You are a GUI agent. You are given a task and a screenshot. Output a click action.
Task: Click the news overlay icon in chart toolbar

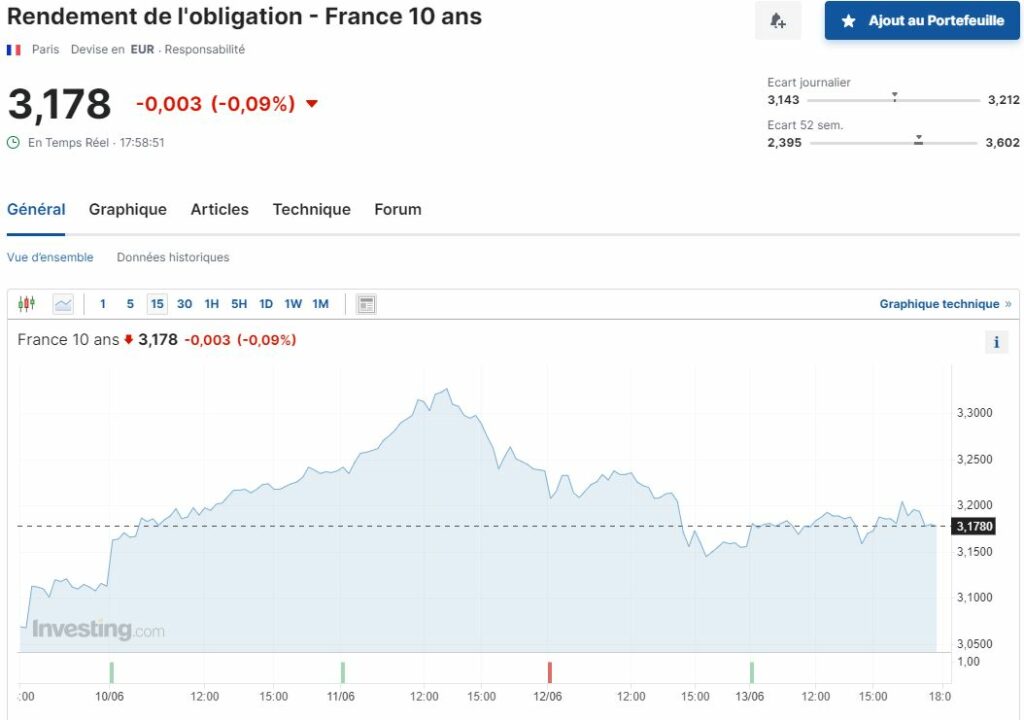[366, 304]
